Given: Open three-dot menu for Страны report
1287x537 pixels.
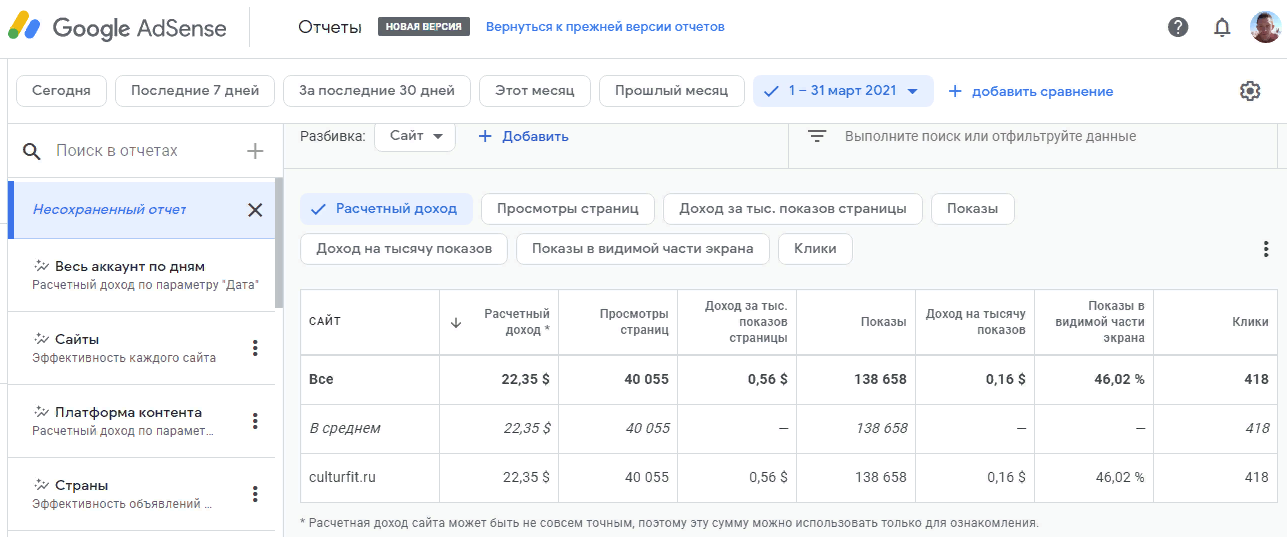Looking at the screenshot, I should coord(255,494).
